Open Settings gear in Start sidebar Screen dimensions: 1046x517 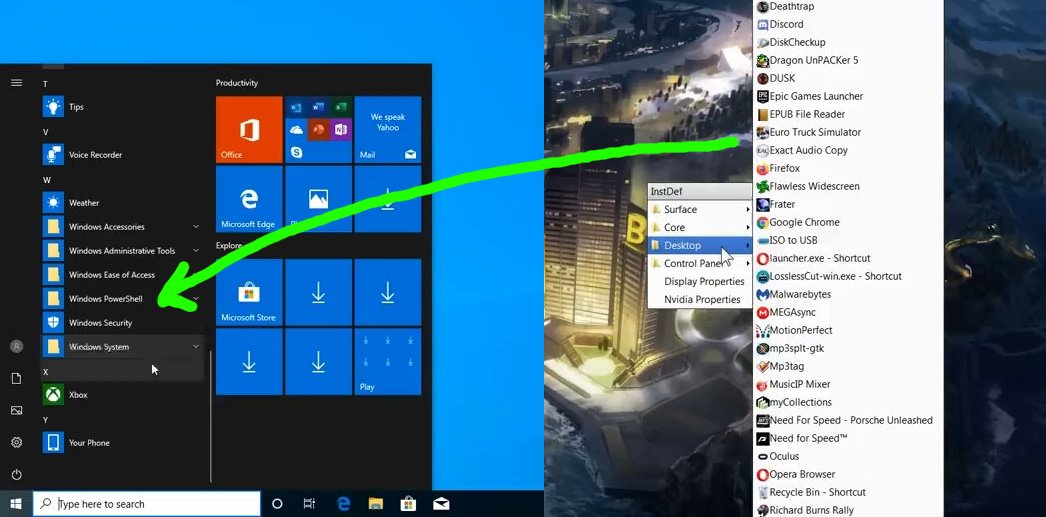[17, 442]
